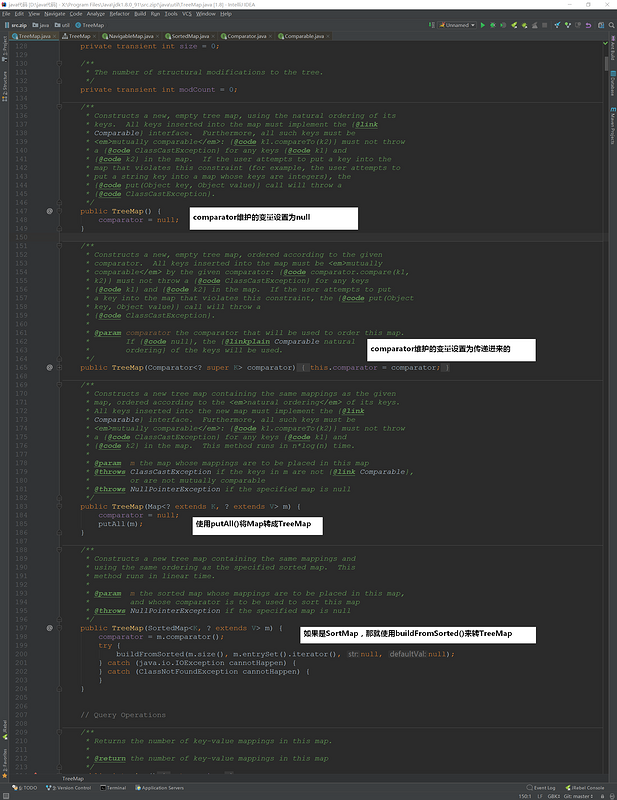Click the JRebel run rocket icon
This screenshot has height=800, width=617.
click(x=514, y=25)
